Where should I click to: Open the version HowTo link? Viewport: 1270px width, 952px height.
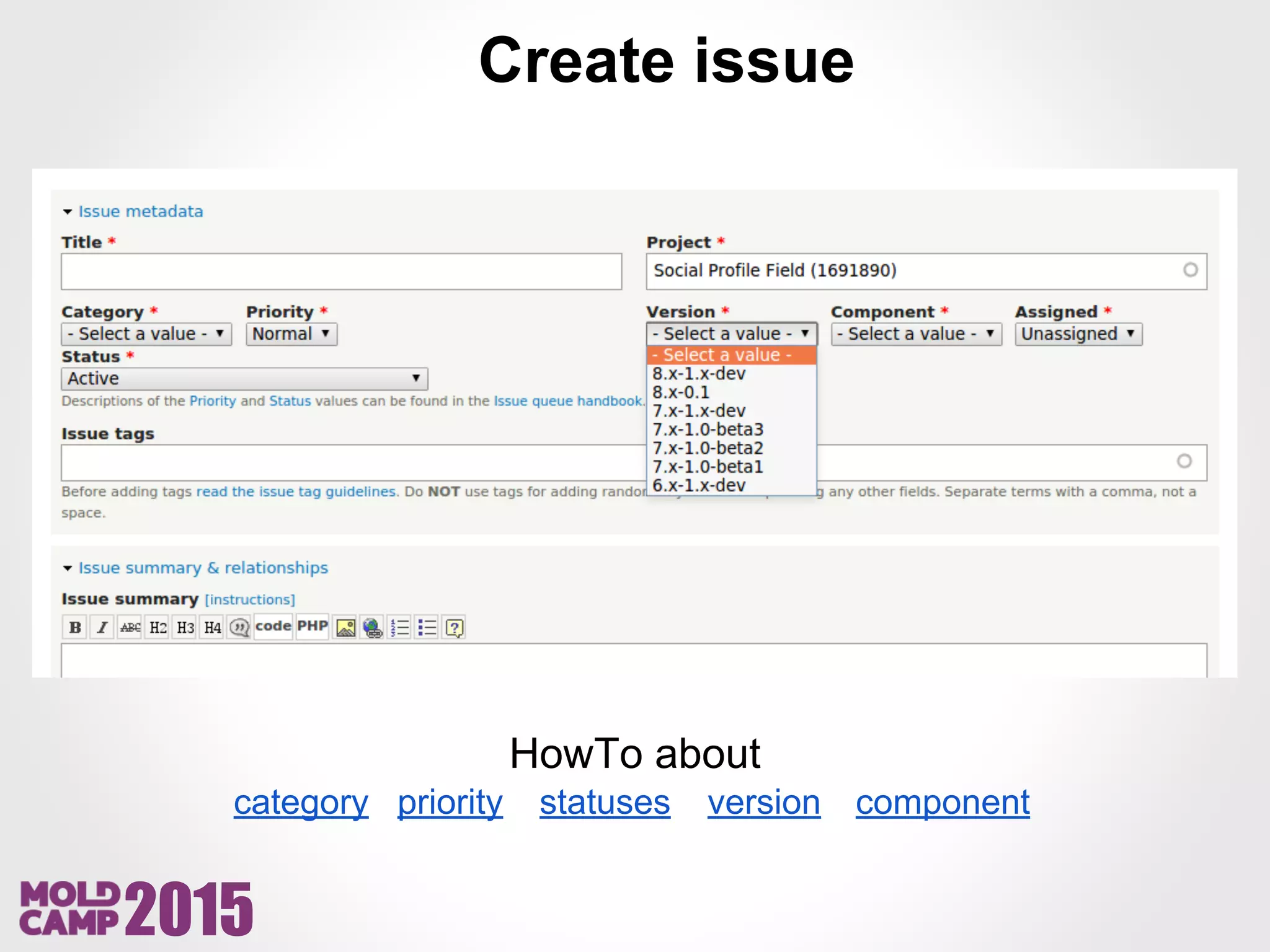tap(764, 803)
